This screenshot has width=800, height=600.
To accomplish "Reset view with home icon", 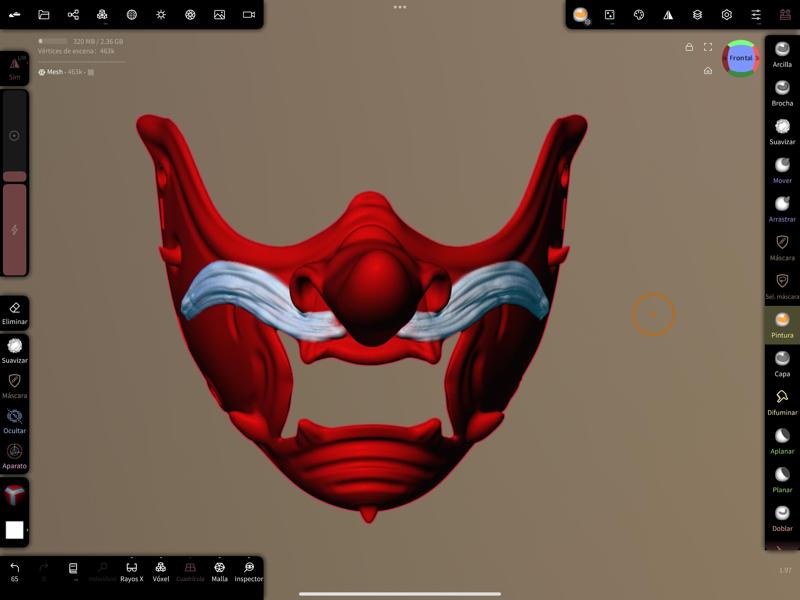I will (708, 70).
